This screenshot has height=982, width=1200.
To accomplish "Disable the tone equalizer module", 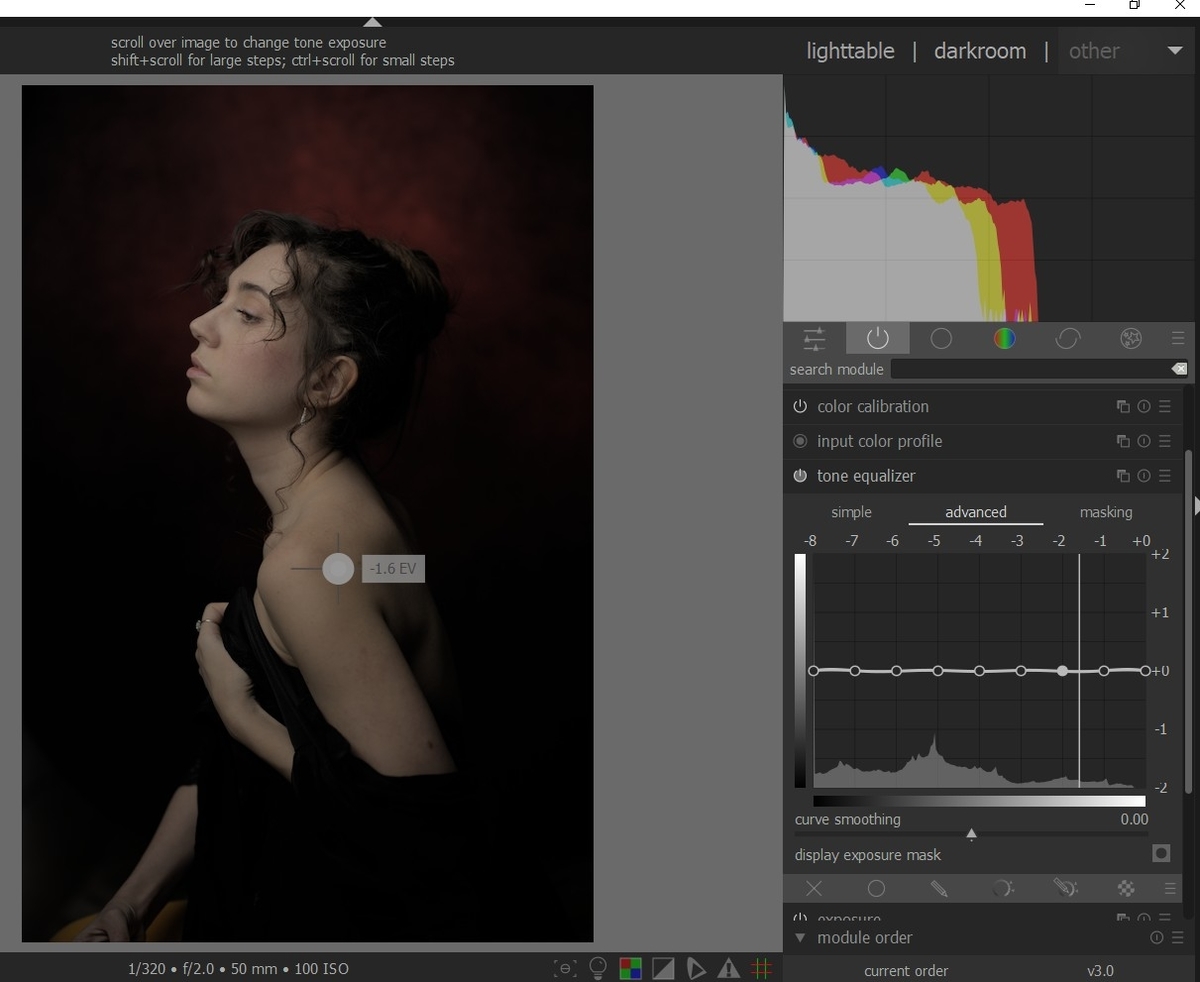I will click(x=800, y=476).
